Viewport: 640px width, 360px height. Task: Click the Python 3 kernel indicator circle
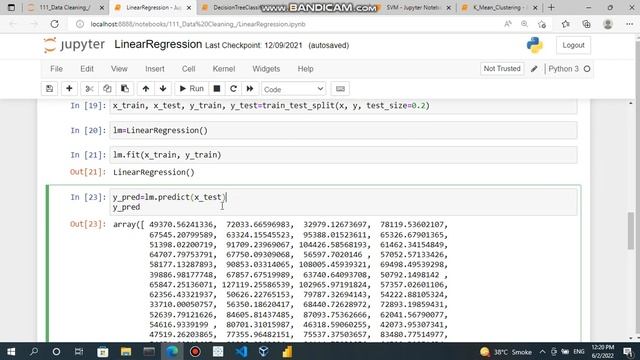587,69
